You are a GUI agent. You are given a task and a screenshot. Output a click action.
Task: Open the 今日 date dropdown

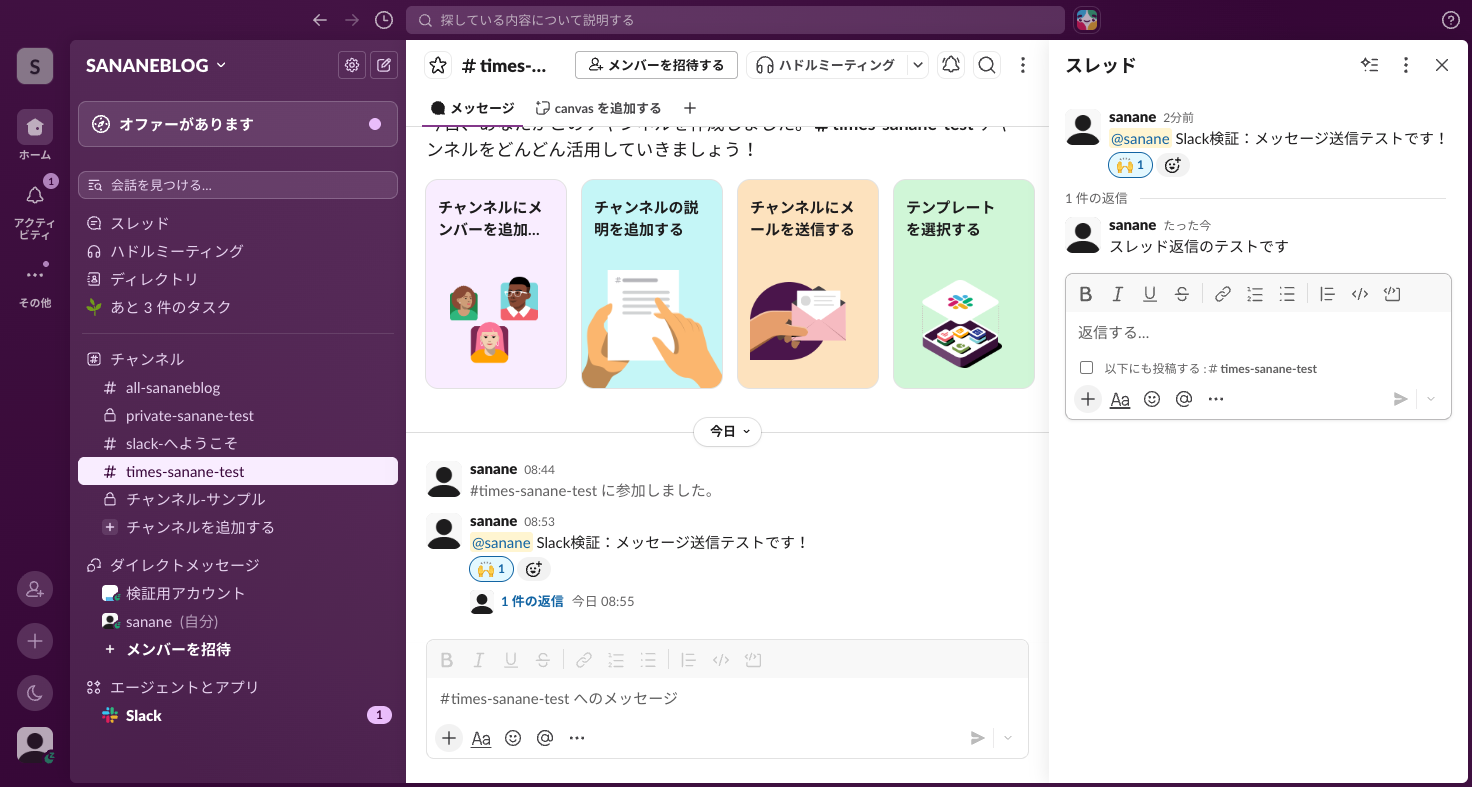[x=728, y=432]
